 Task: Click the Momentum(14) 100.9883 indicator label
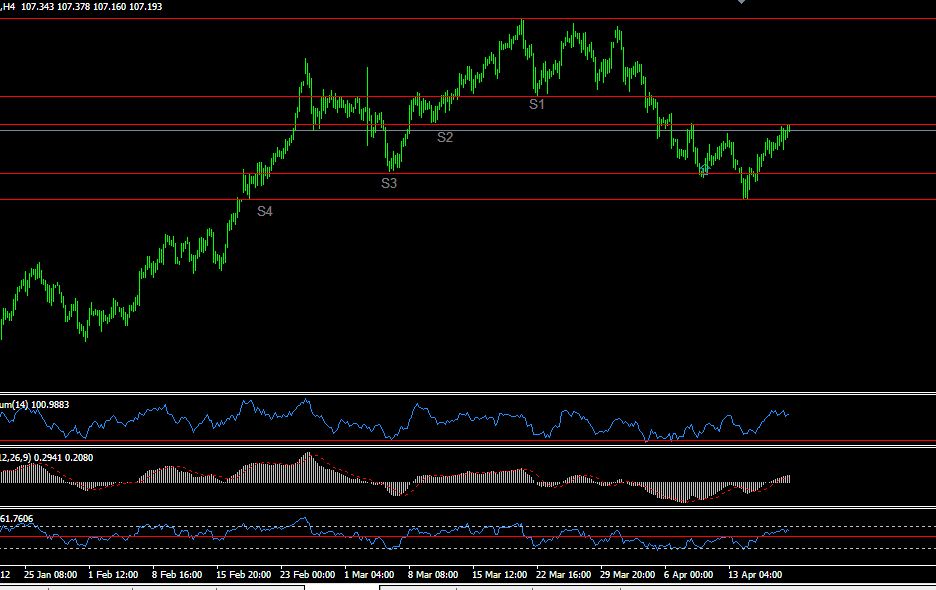35,405
